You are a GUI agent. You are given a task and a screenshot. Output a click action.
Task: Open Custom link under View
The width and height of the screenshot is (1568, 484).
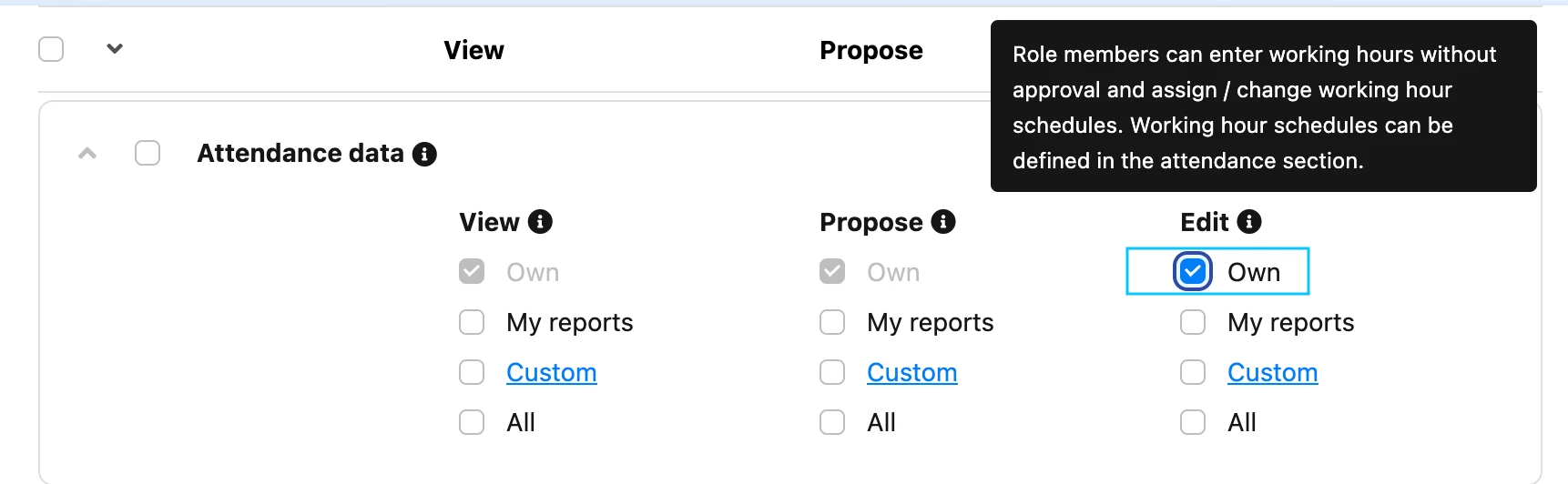[552, 372]
